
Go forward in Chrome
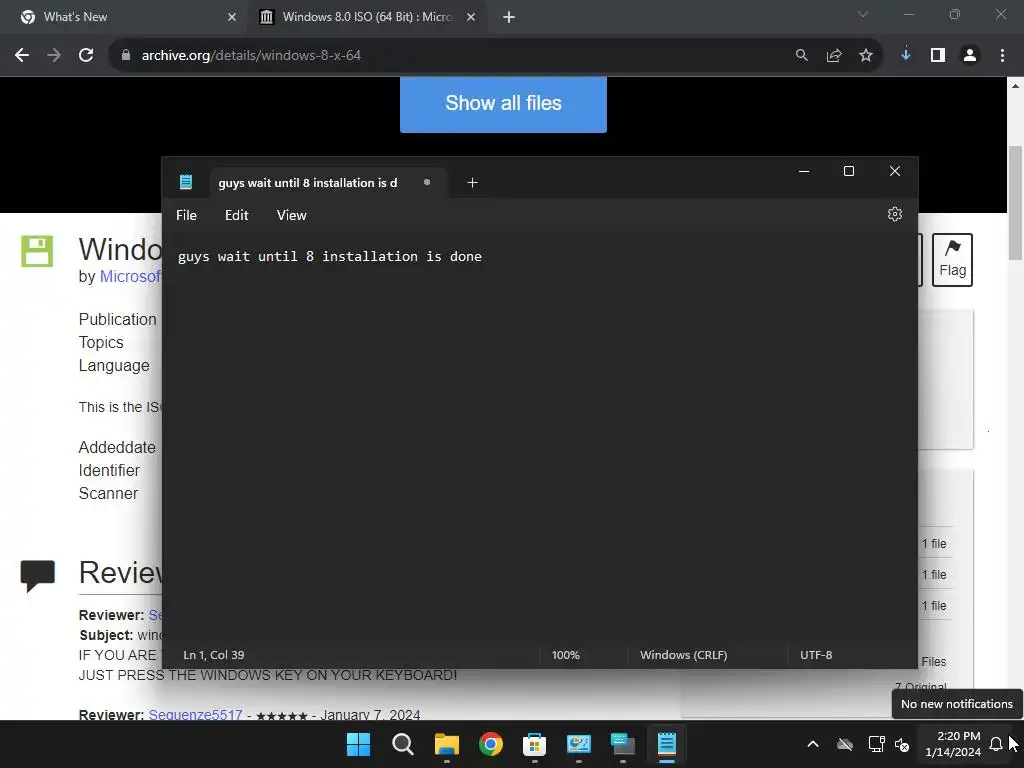pyautogui.click(x=54, y=56)
